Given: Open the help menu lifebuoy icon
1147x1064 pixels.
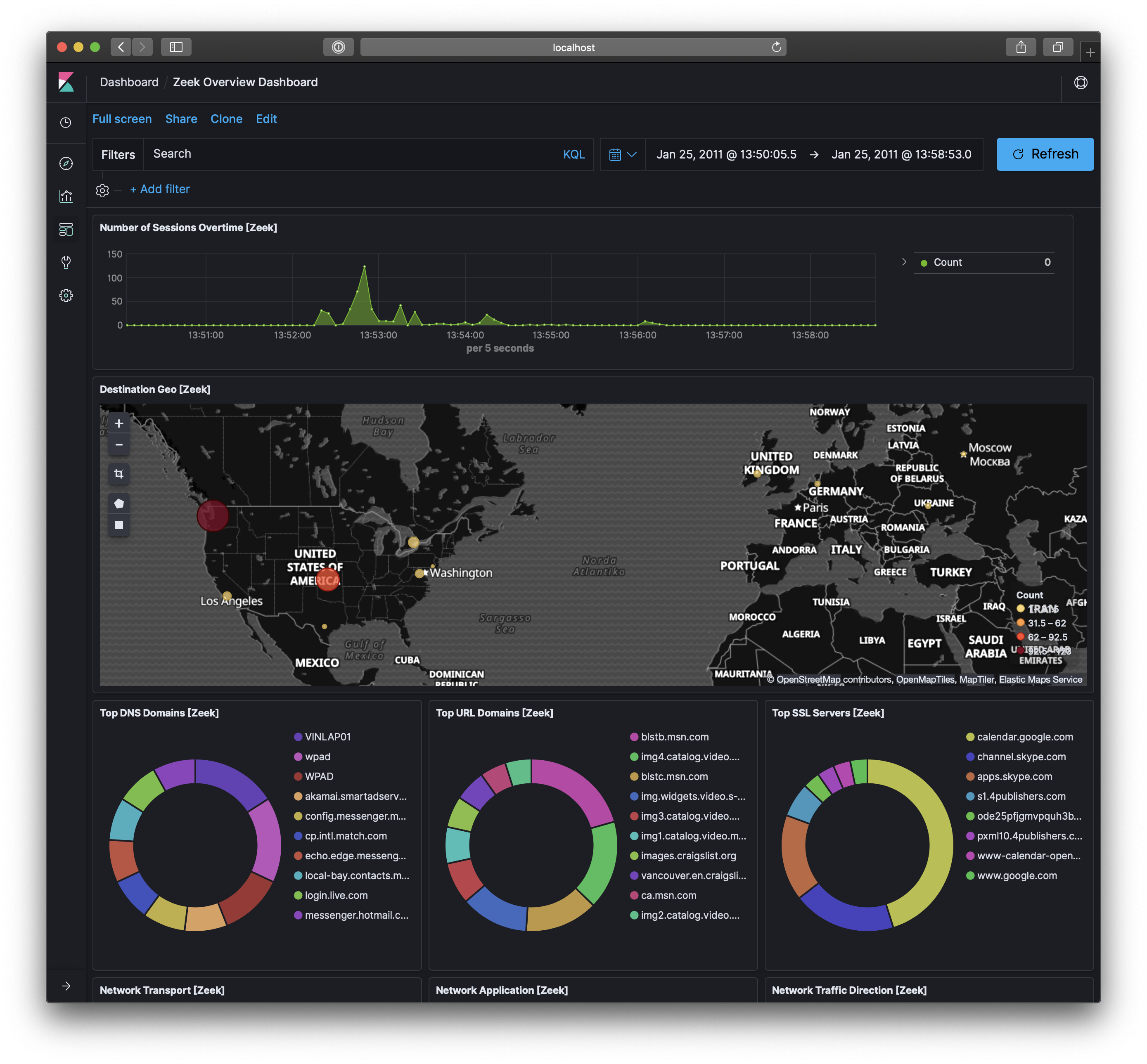Looking at the screenshot, I should 1080,82.
